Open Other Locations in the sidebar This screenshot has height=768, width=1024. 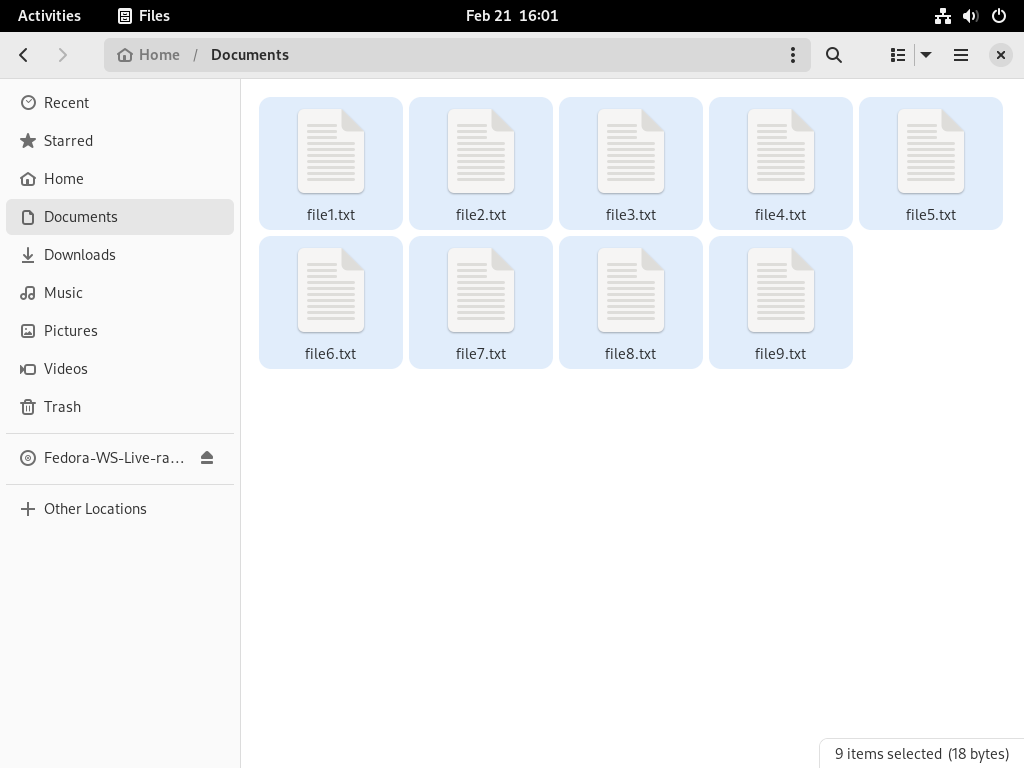click(120, 509)
